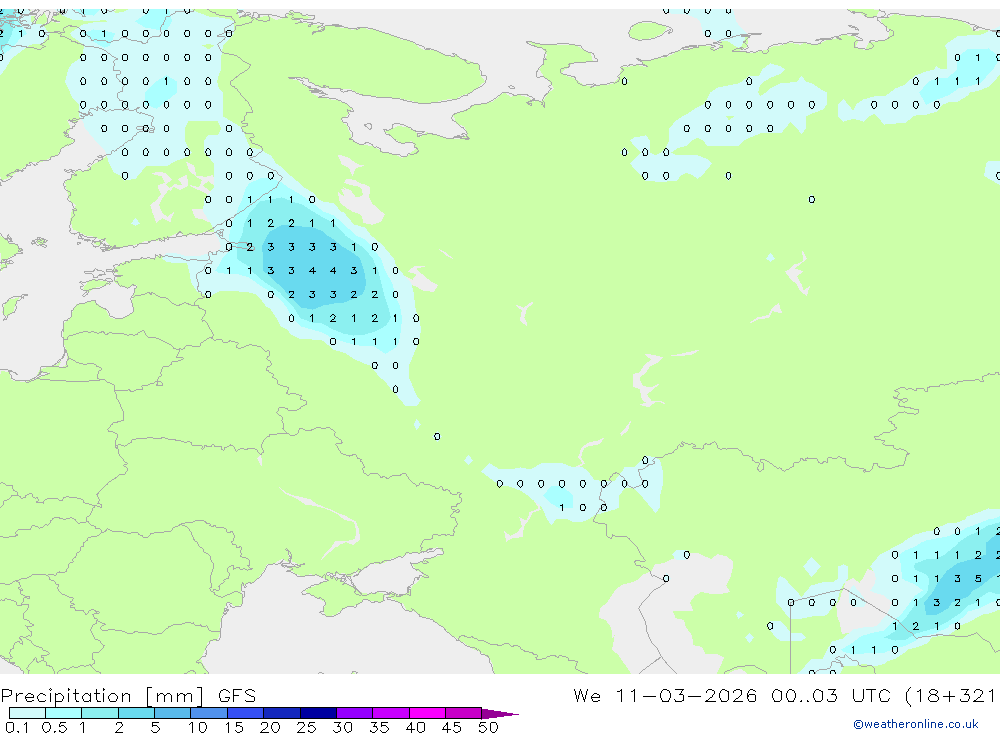This screenshot has height=733, width=1000.
Task: Select the '15' legend scale label
Action: (234, 727)
